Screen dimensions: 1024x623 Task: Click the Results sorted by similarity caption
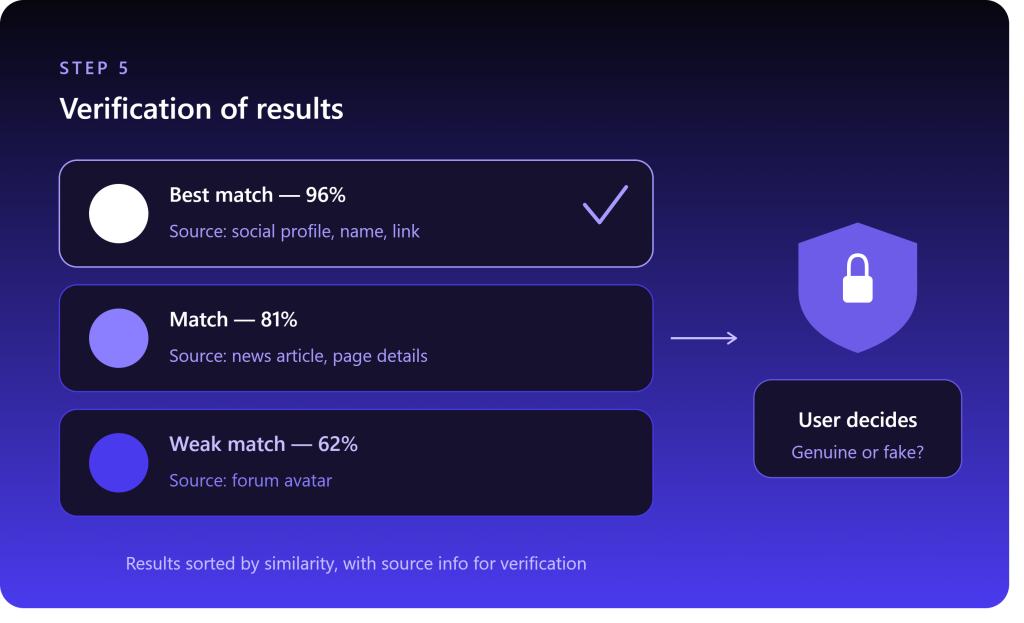click(356, 564)
